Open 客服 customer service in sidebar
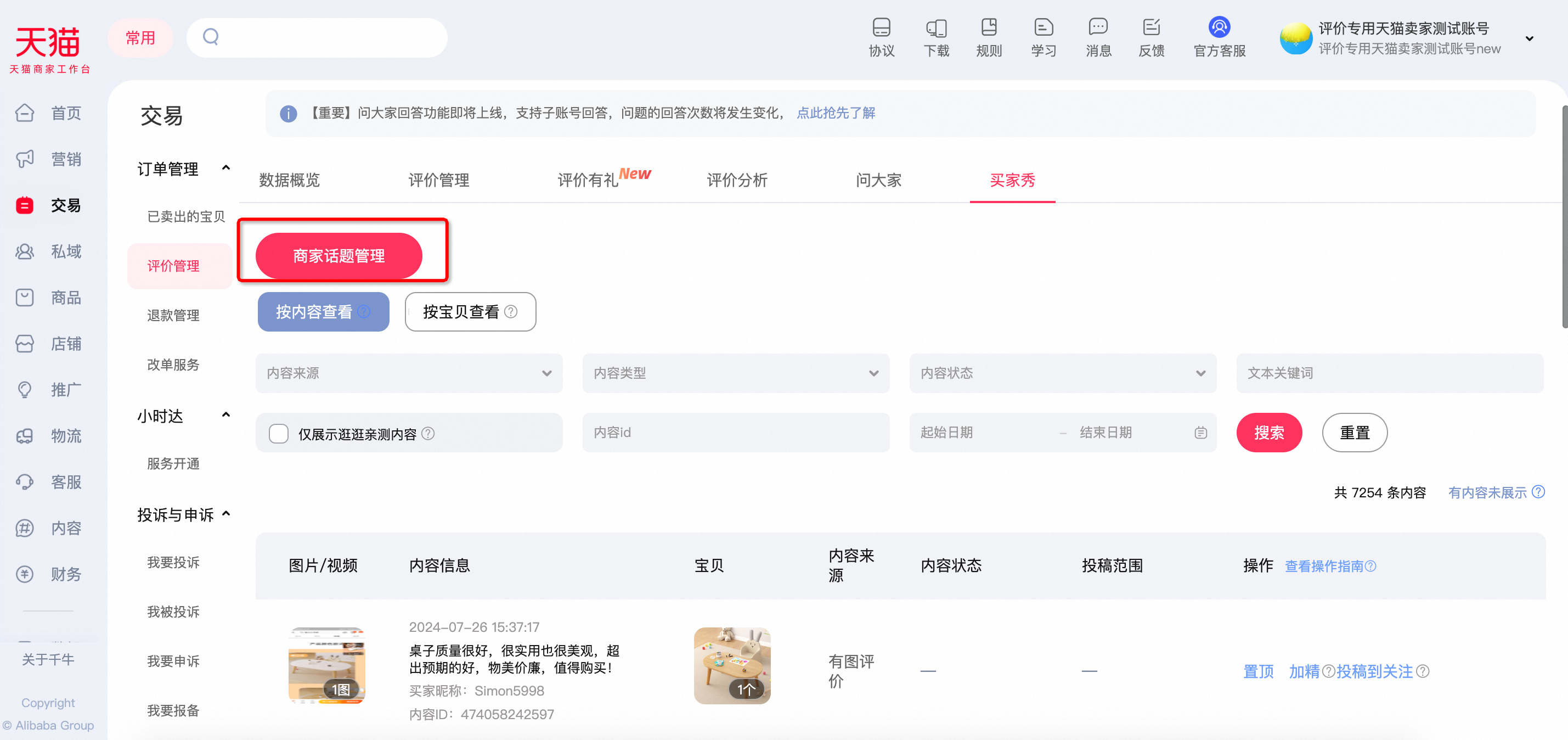This screenshot has width=1568, height=740. (49, 482)
